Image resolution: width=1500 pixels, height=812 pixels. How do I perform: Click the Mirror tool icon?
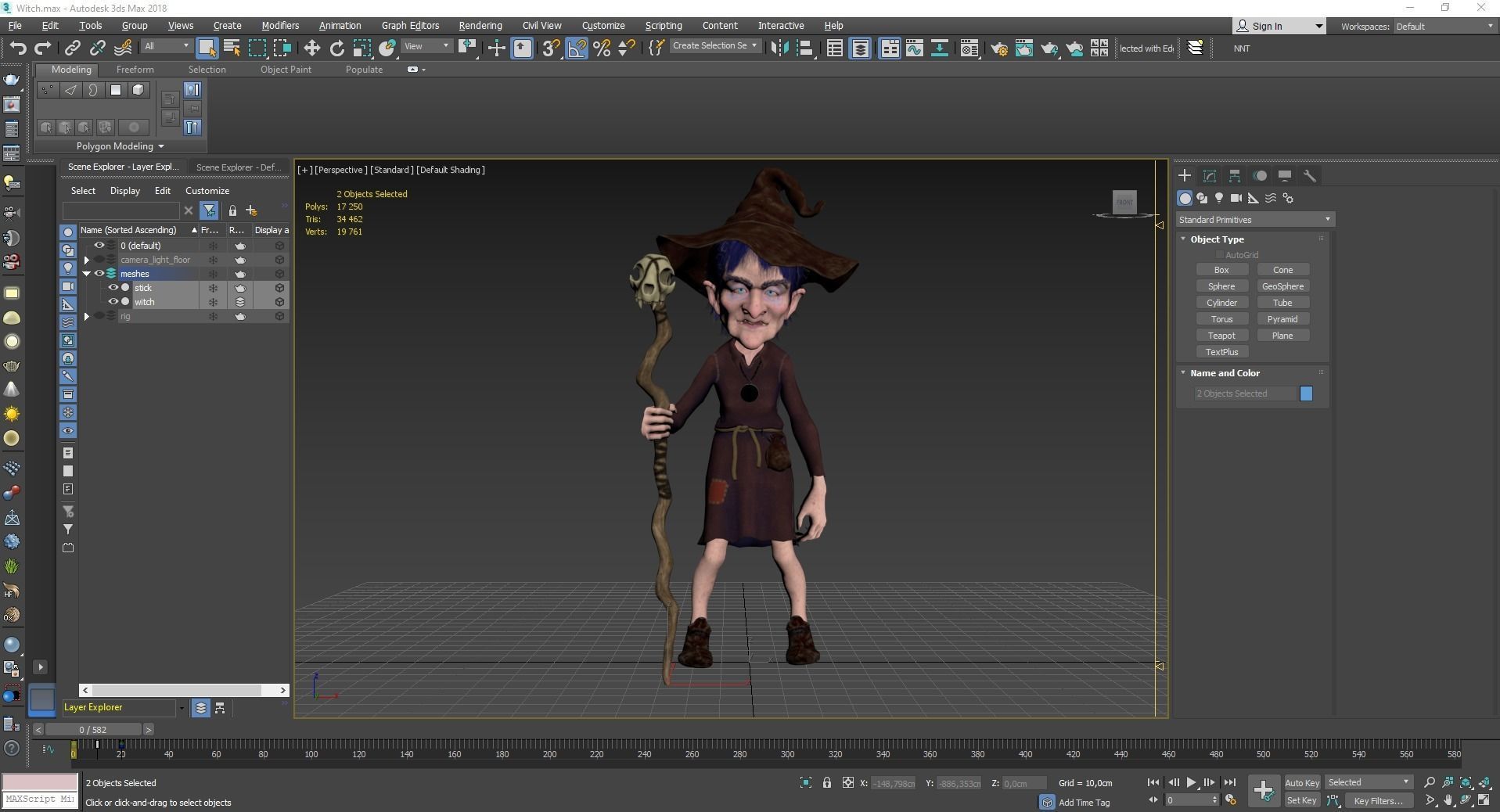[779, 49]
